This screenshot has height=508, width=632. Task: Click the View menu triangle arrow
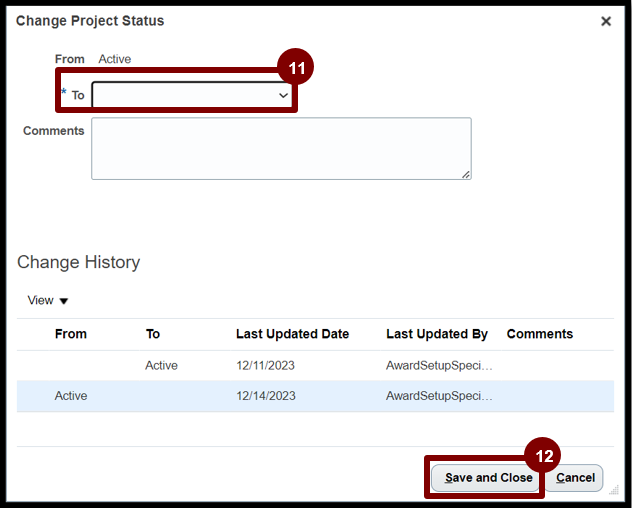tap(64, 301)
